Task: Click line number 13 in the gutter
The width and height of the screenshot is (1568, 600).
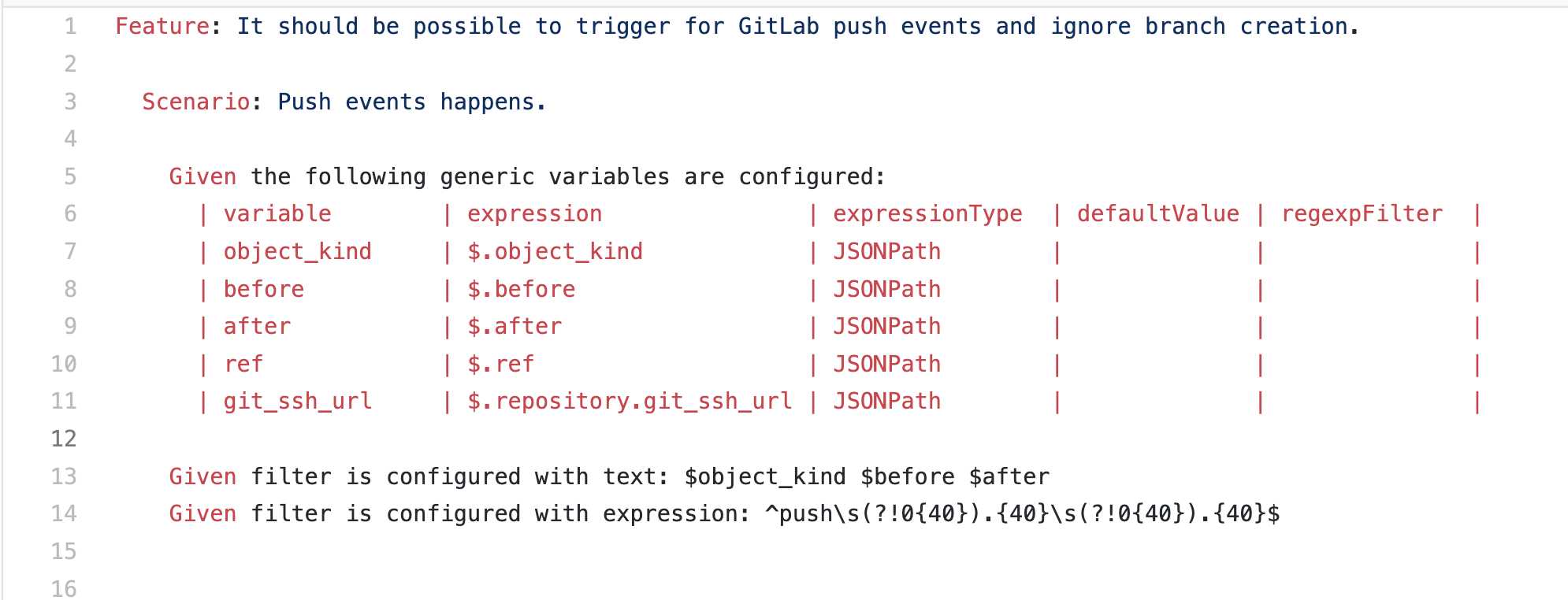Action: tap(64, 476)
